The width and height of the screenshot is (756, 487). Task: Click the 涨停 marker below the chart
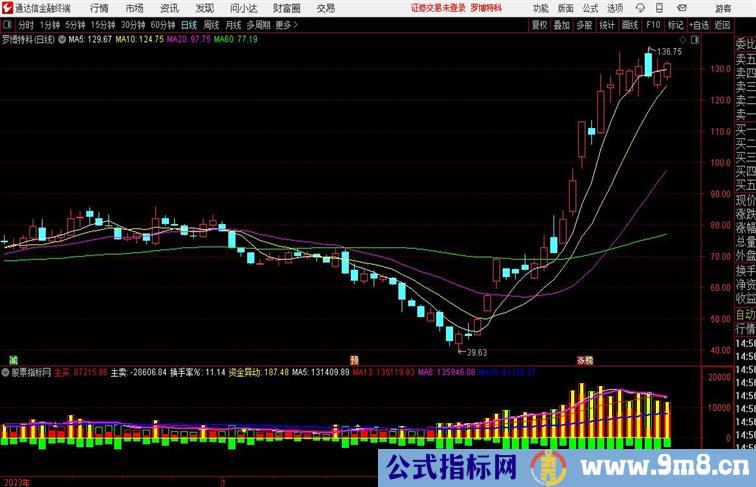585,360
